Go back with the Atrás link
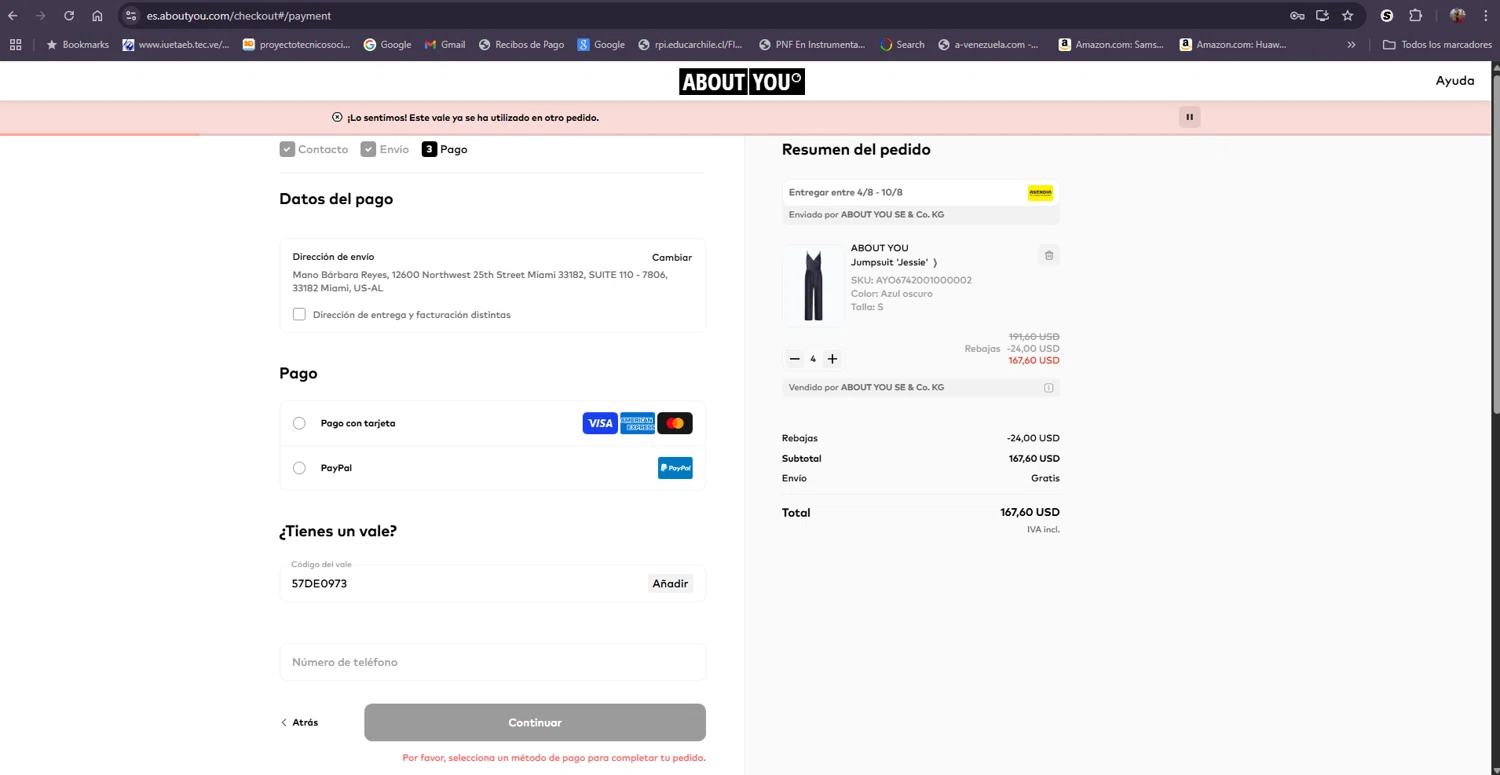The width and height of the screenshot is (1500, 775). [299, 723]
